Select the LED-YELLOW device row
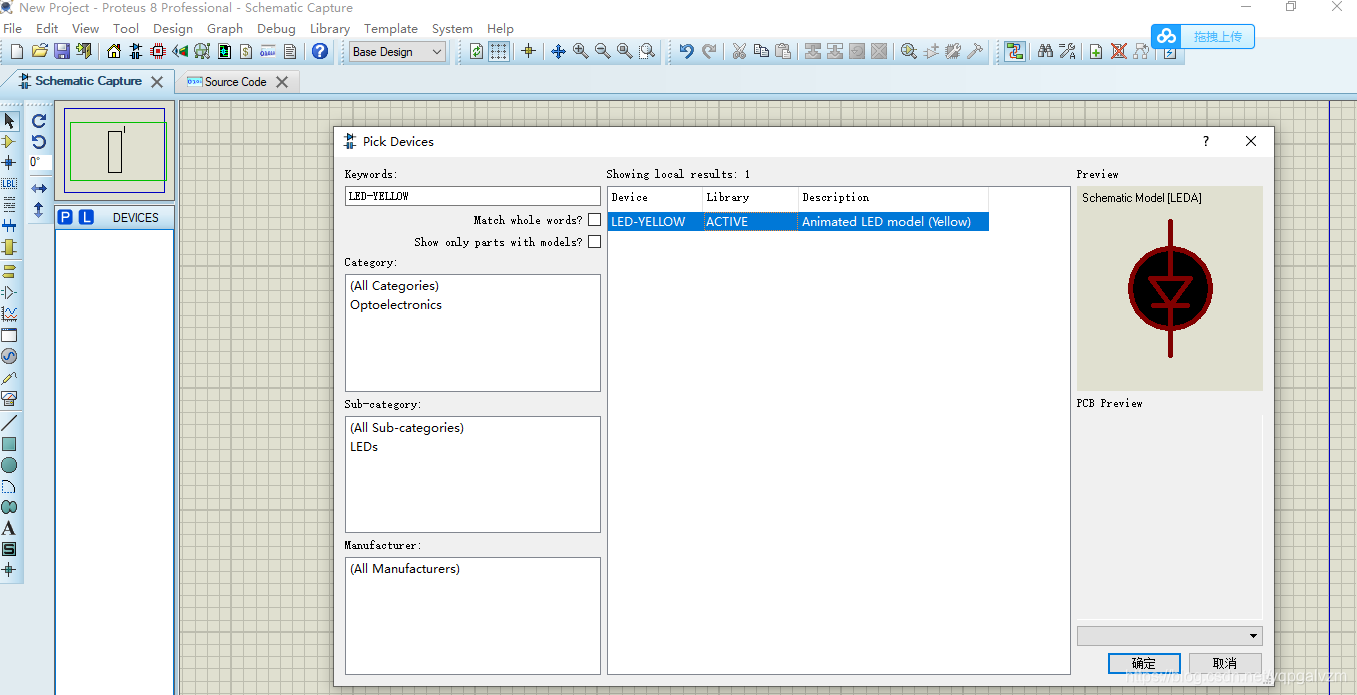 tap(798, 222)
